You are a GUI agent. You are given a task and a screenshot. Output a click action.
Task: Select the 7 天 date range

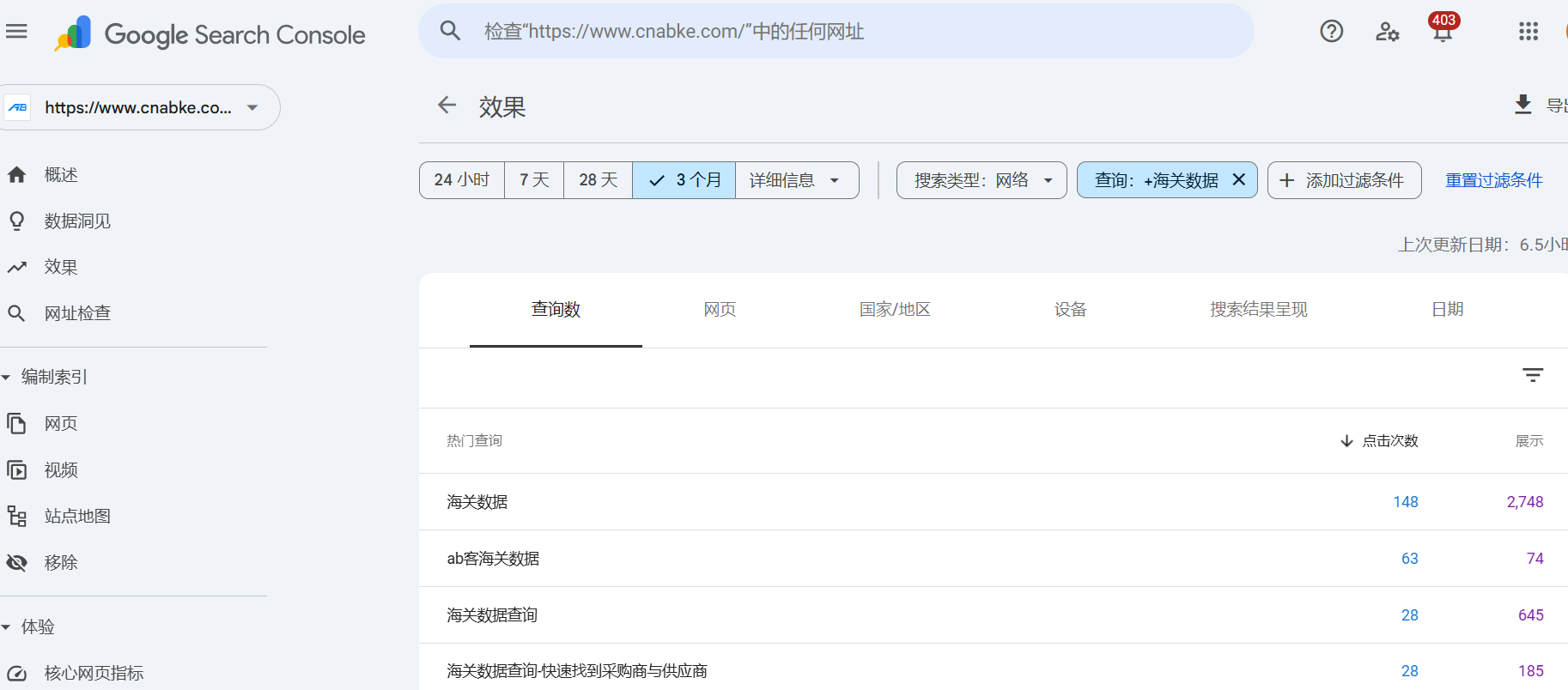click(534, 180)
